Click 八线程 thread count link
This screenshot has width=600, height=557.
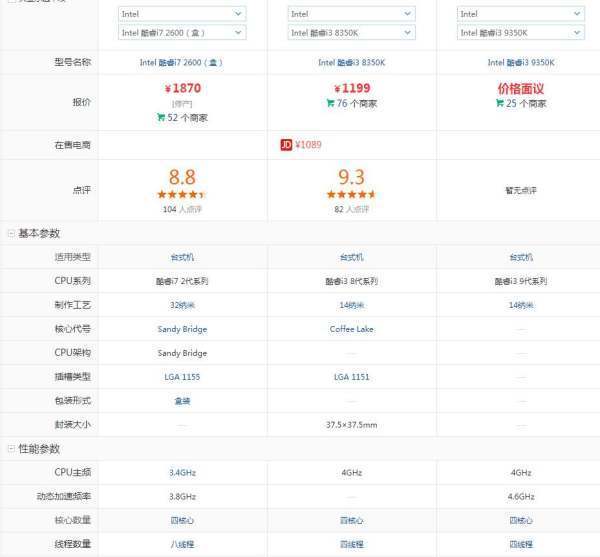[x=182, y=544]
